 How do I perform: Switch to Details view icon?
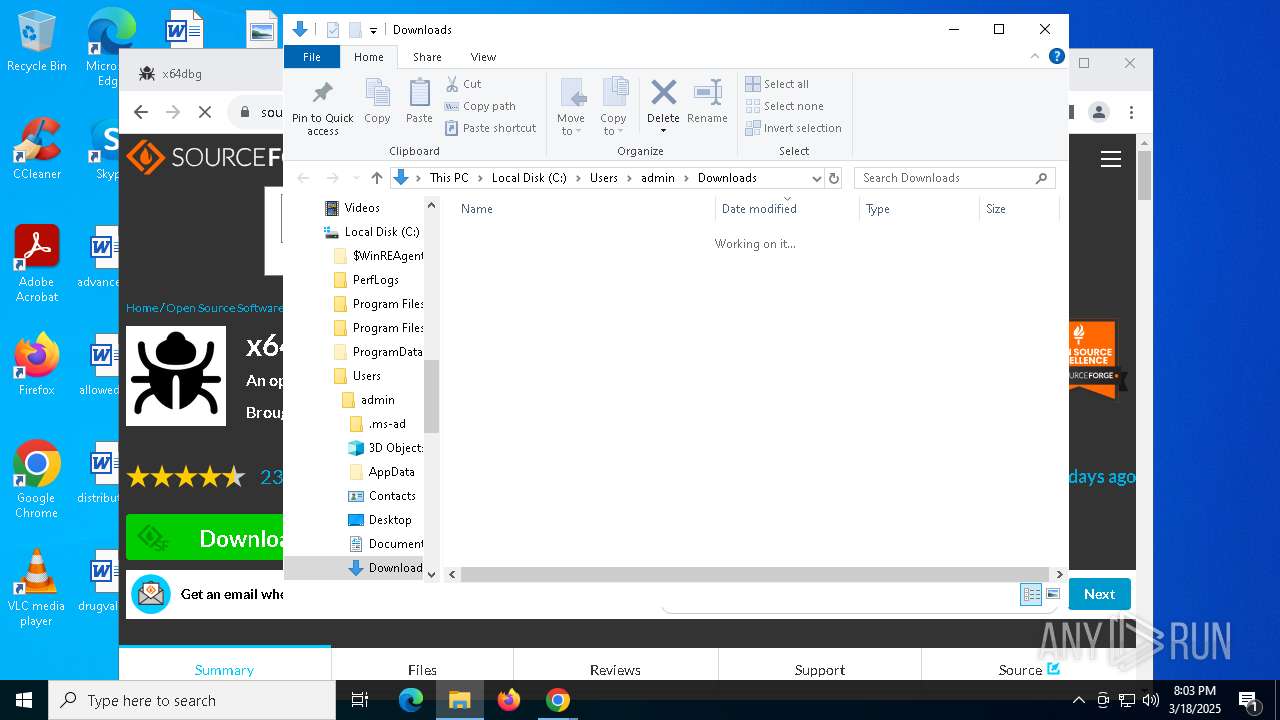point(1031,594)
